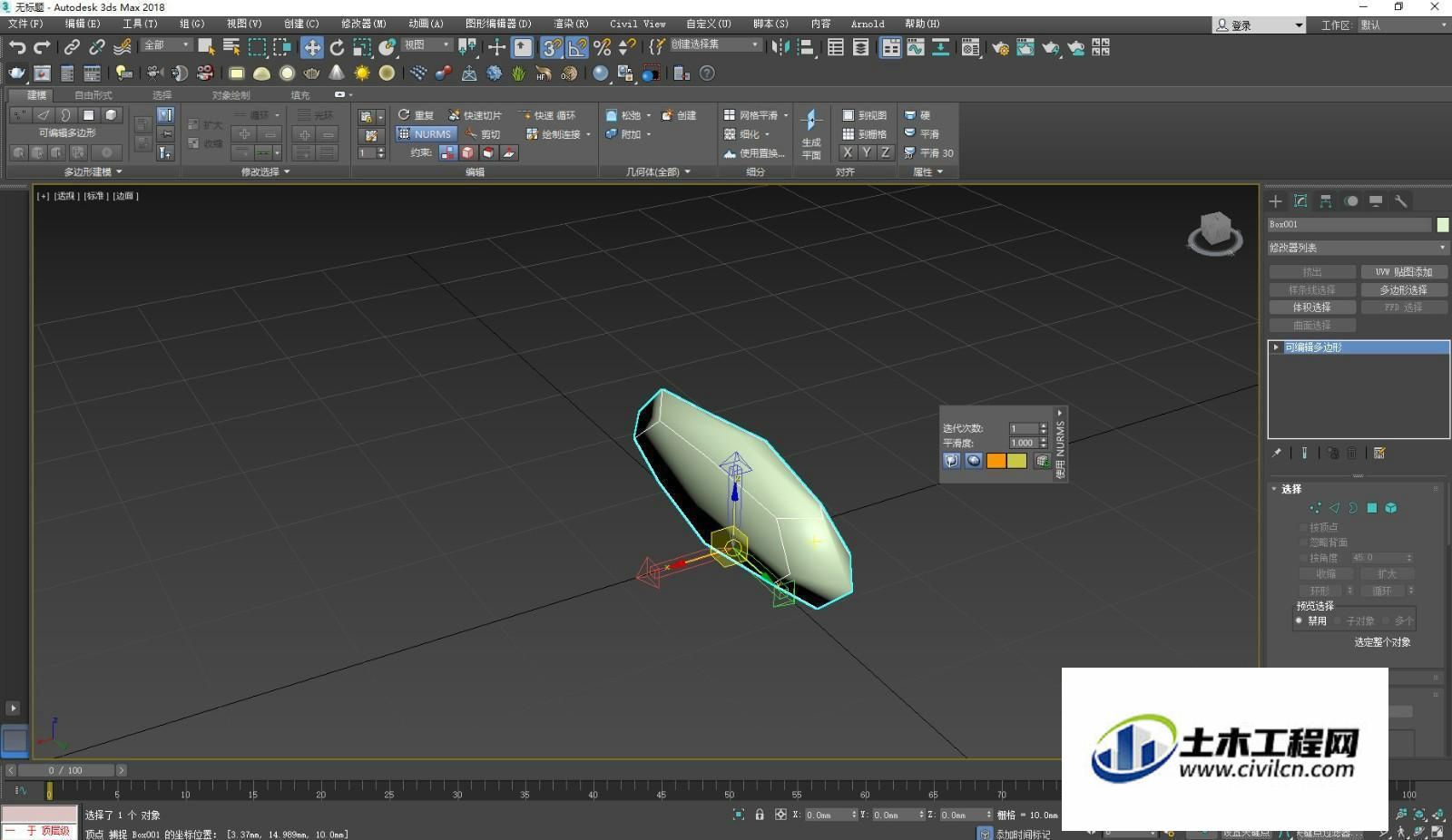Image resolution: width=1452 pixels, height=840 pixels.
Task: Select the 禁用 preview radio button
Action: [x=1300, y=621]
